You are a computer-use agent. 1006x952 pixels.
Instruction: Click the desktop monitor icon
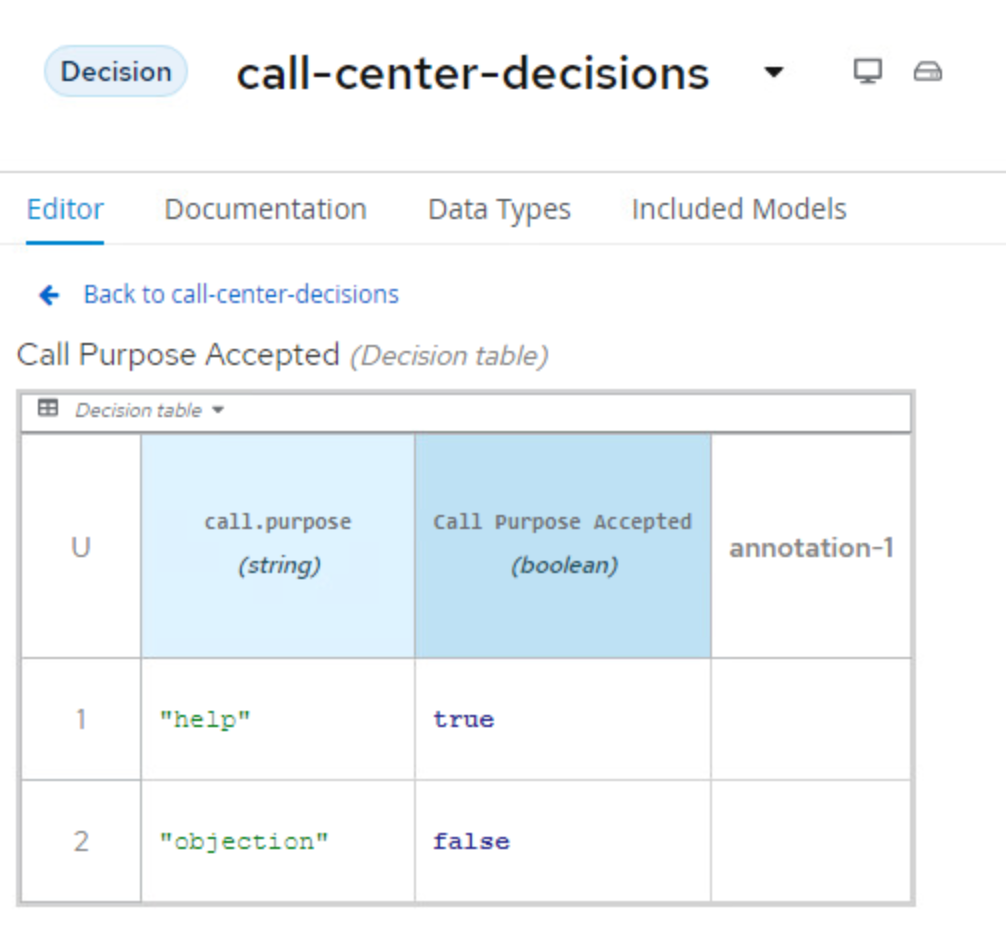coord(867,71)
